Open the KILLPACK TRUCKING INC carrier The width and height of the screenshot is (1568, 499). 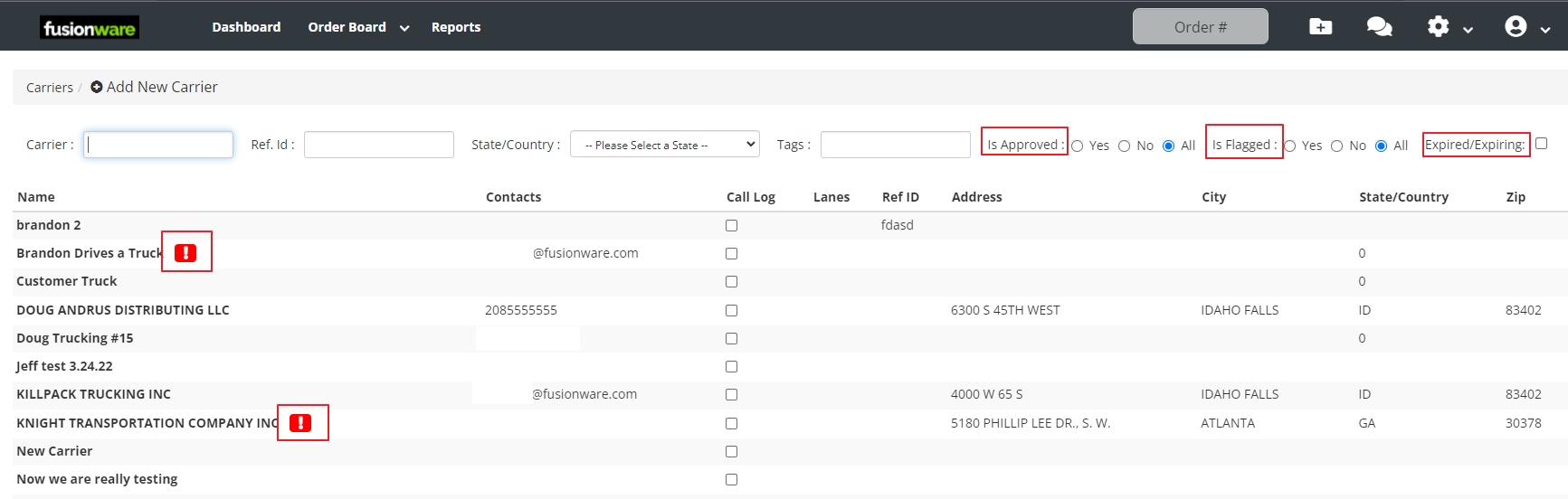(x=93, y=394)
